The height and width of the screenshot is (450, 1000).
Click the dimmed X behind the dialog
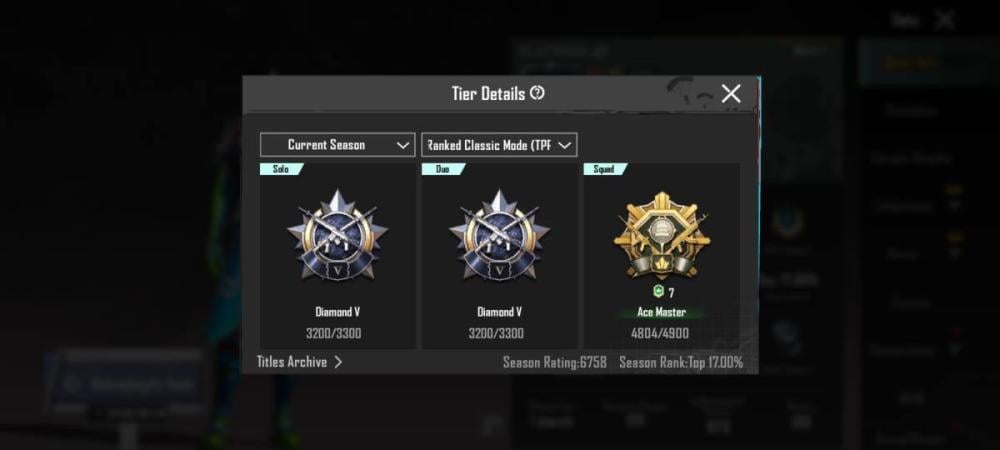point(945,20)
